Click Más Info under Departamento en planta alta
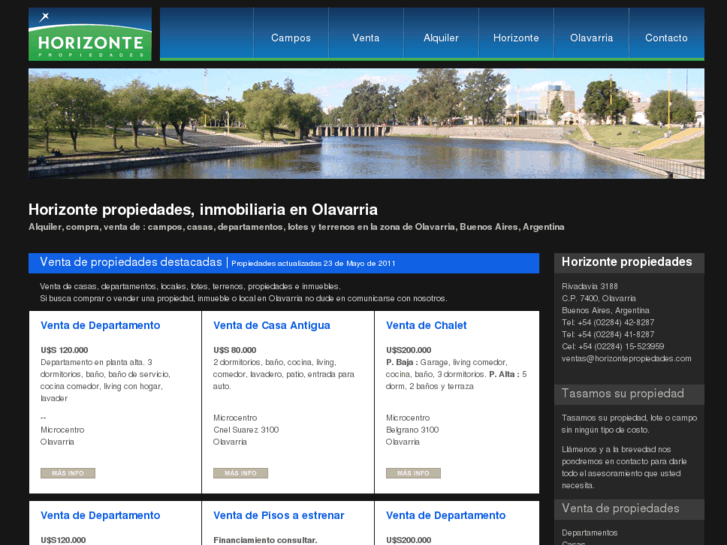Screen dimensions: 727x545 68,473
